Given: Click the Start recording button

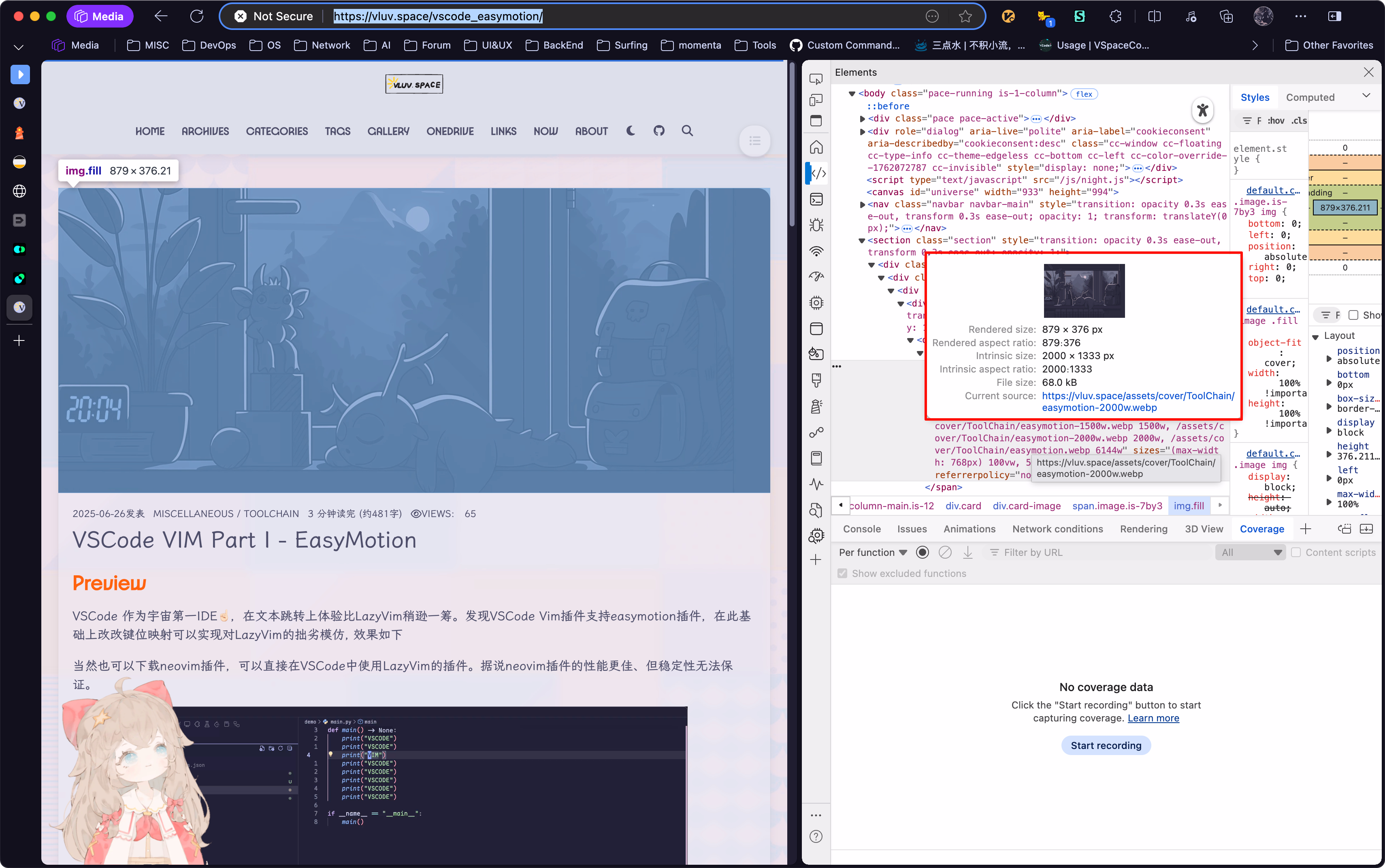Looking at the screenshot, I should click(x=1106, y=745).
